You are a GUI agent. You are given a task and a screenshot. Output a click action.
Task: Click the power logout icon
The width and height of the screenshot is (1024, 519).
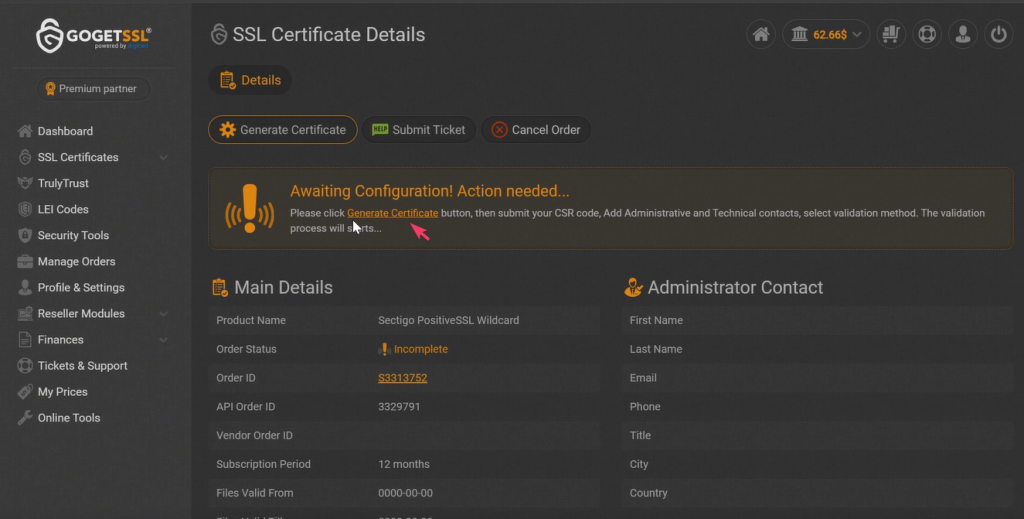point(999,35)
